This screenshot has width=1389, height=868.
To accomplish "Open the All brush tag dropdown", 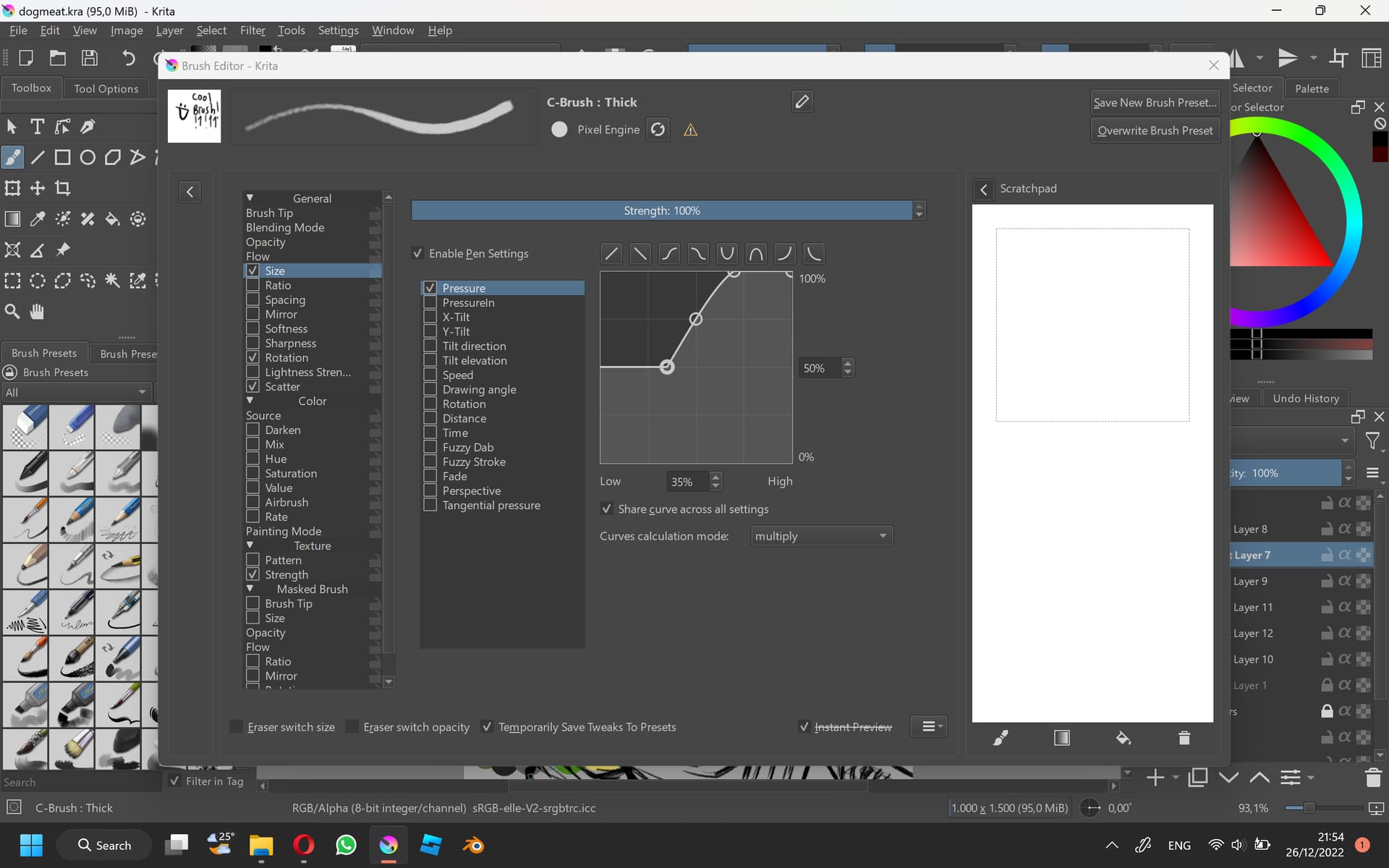I will (76, 392).
